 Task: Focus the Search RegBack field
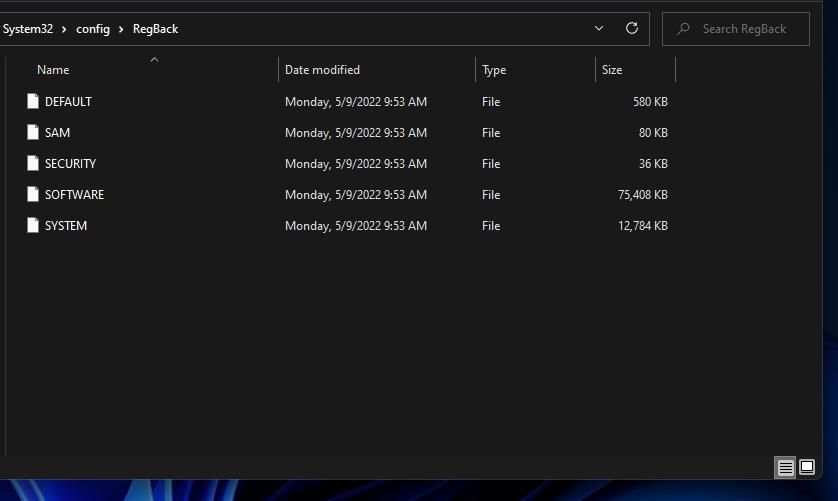coord(736,29)
